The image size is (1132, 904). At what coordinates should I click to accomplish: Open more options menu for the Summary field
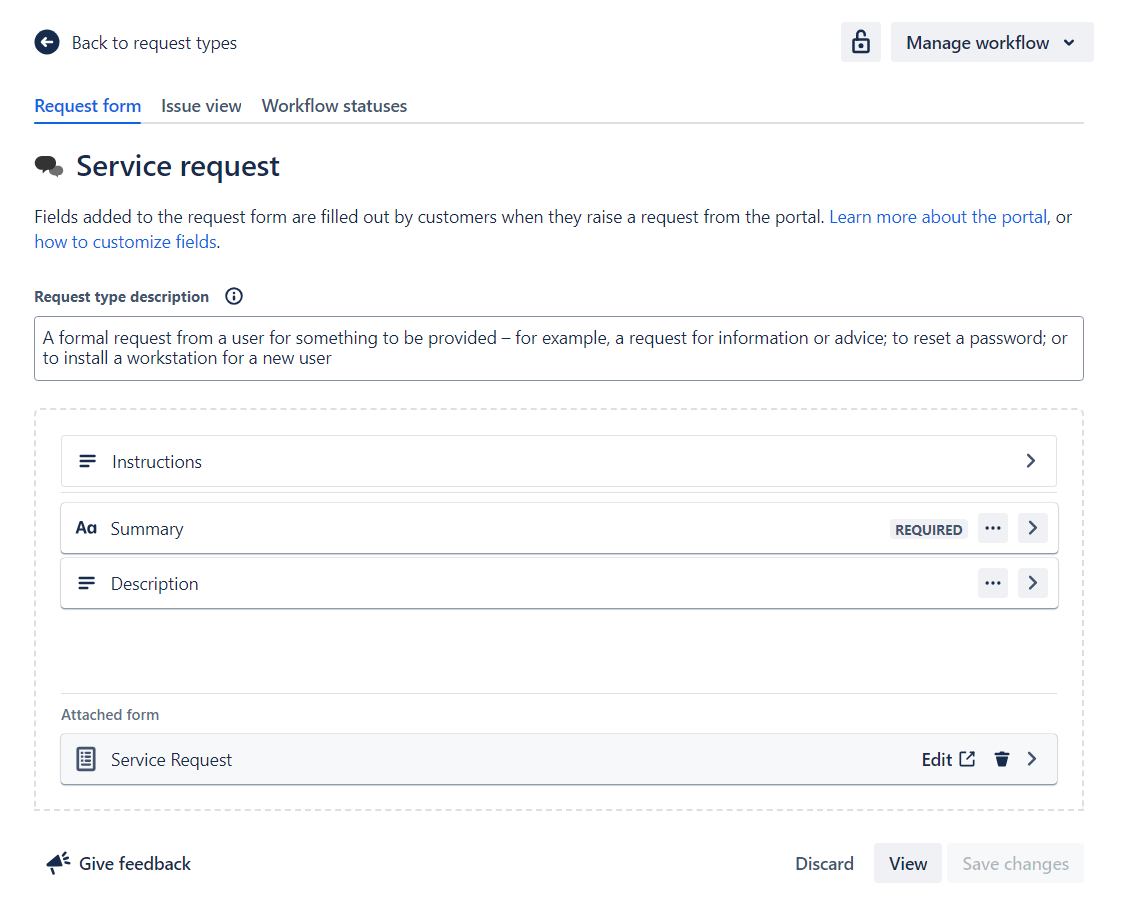click(992, 528)
